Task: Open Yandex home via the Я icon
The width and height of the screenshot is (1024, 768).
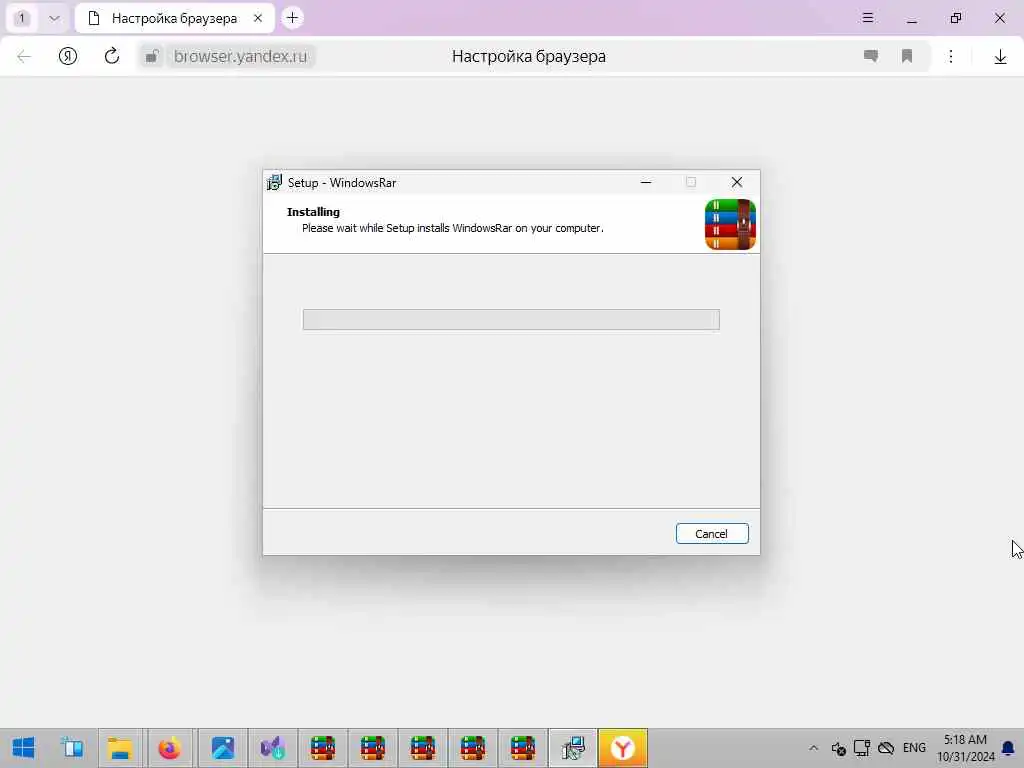Action: (x=68, y=56)
